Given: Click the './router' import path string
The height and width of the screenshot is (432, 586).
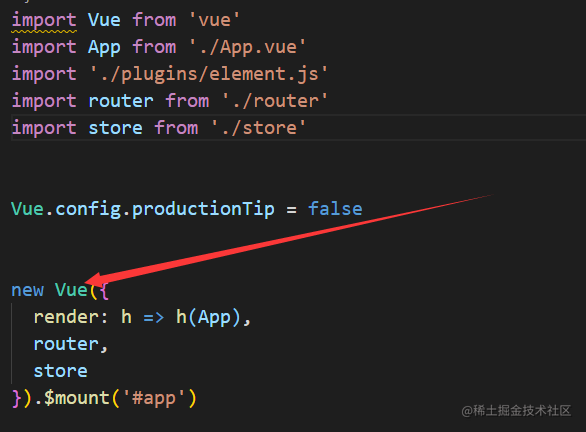Looking at the screenshot, I should (275, 101).
